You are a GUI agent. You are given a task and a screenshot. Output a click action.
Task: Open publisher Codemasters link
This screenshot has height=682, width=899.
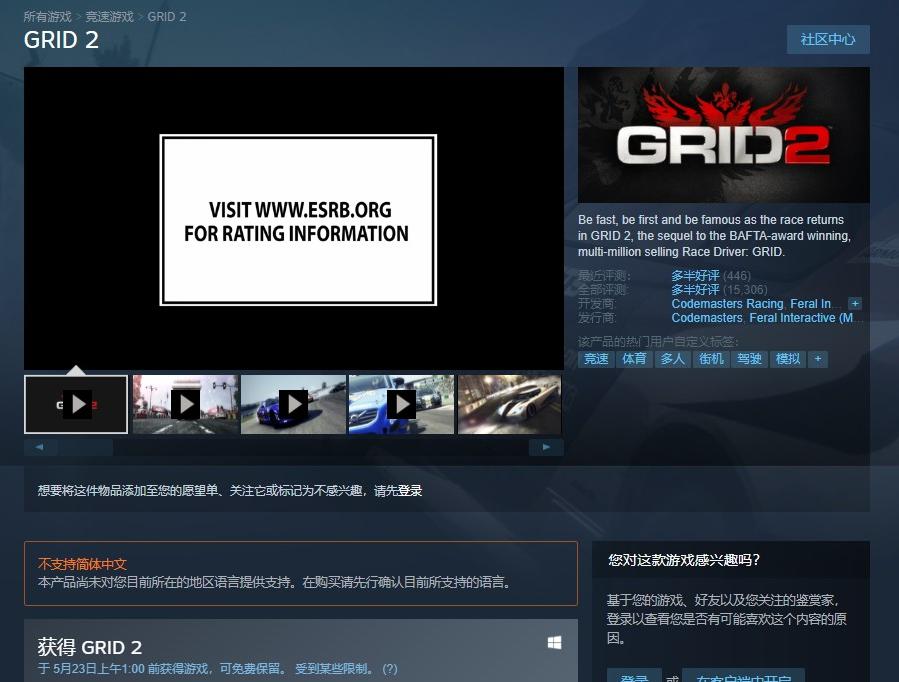pos(707,318)
